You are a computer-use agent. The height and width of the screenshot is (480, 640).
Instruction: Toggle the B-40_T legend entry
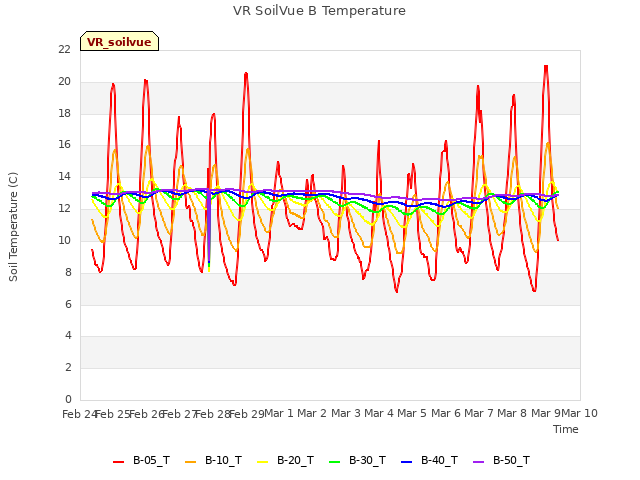pyautogui.click(x=429, y=461)
